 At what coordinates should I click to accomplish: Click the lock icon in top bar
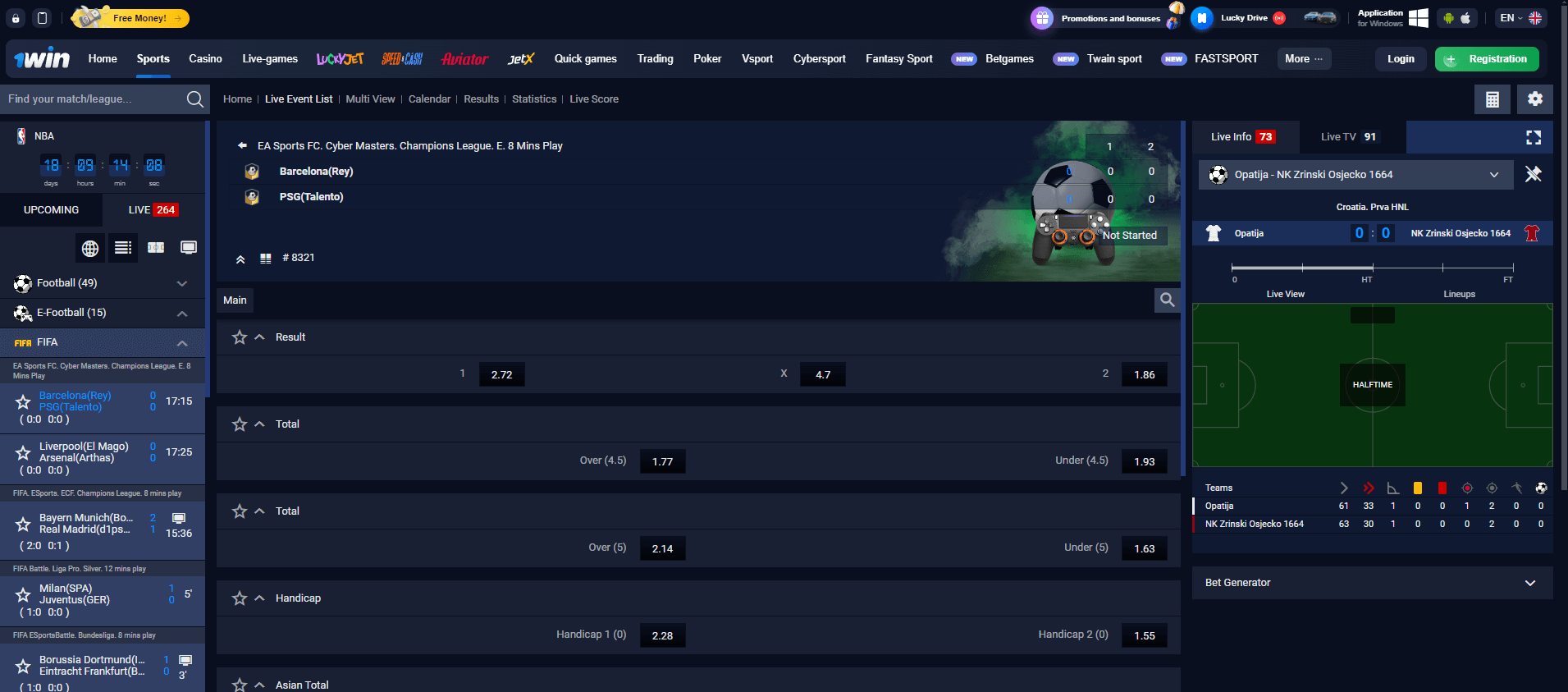click(16, 18)
